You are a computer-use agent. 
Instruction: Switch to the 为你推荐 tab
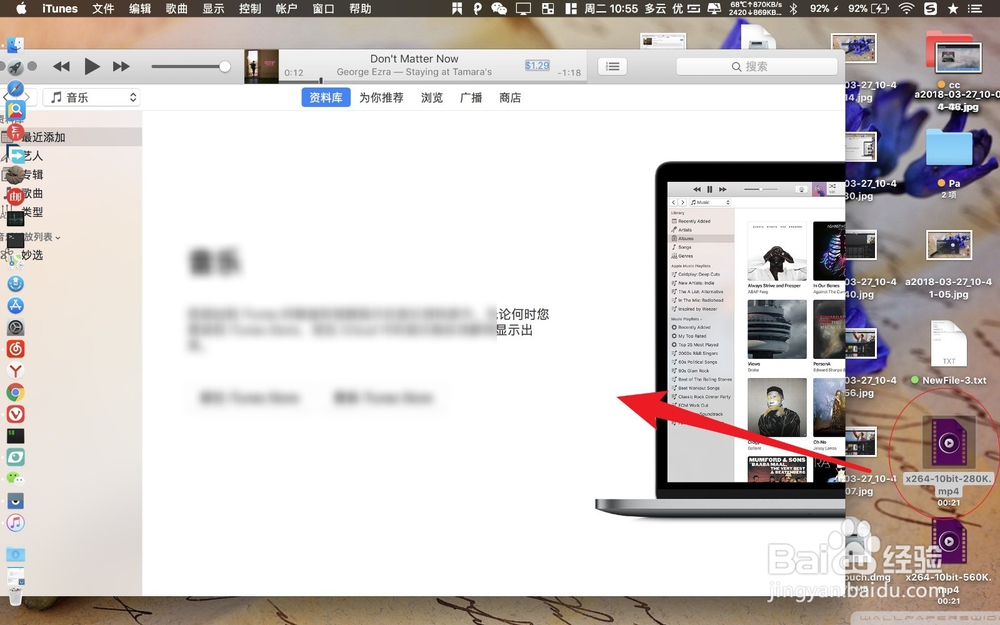[x=381, y=98]
